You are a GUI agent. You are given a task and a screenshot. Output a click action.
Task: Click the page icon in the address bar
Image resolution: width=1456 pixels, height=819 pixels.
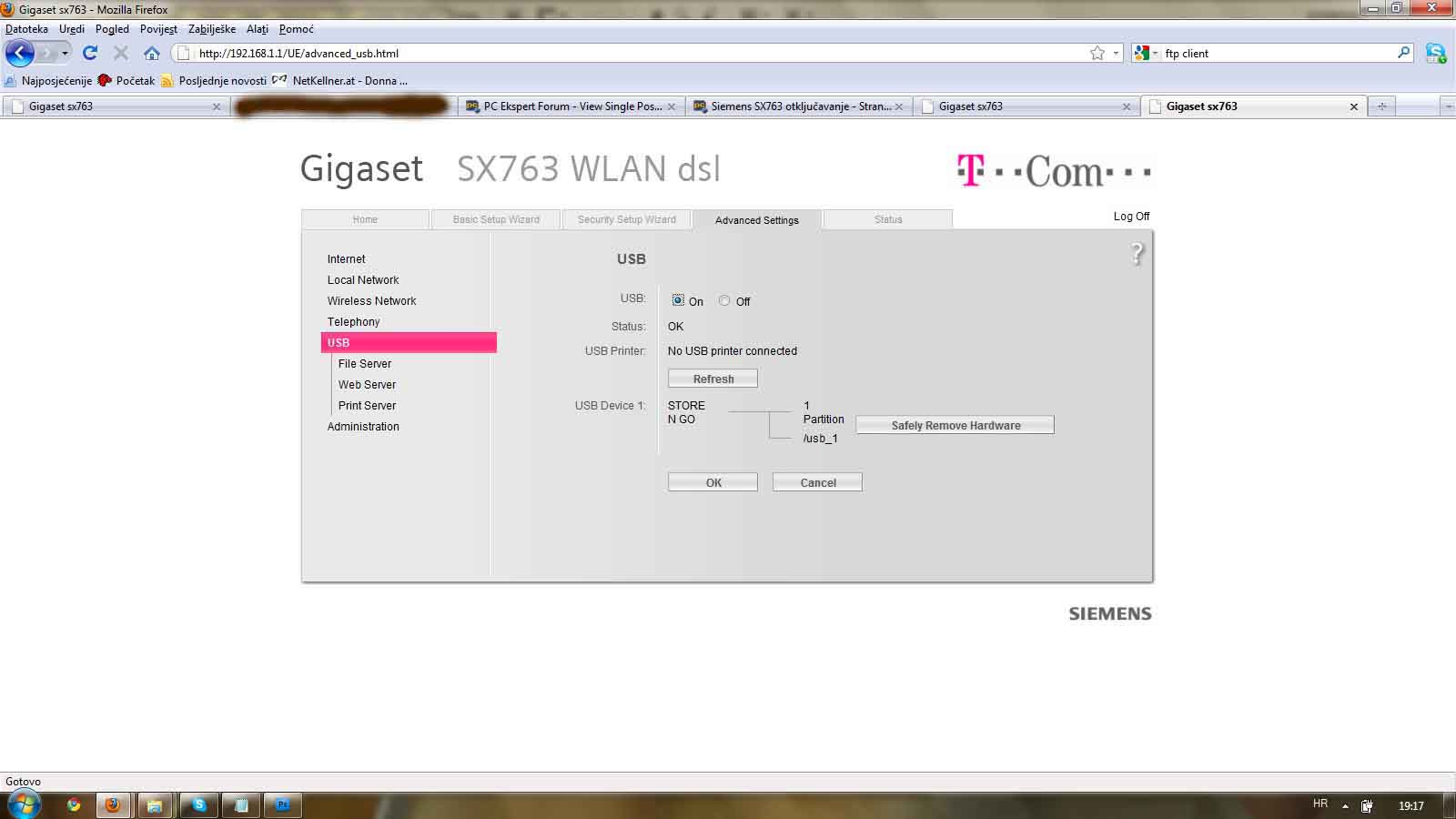click(x=184, y=53)
